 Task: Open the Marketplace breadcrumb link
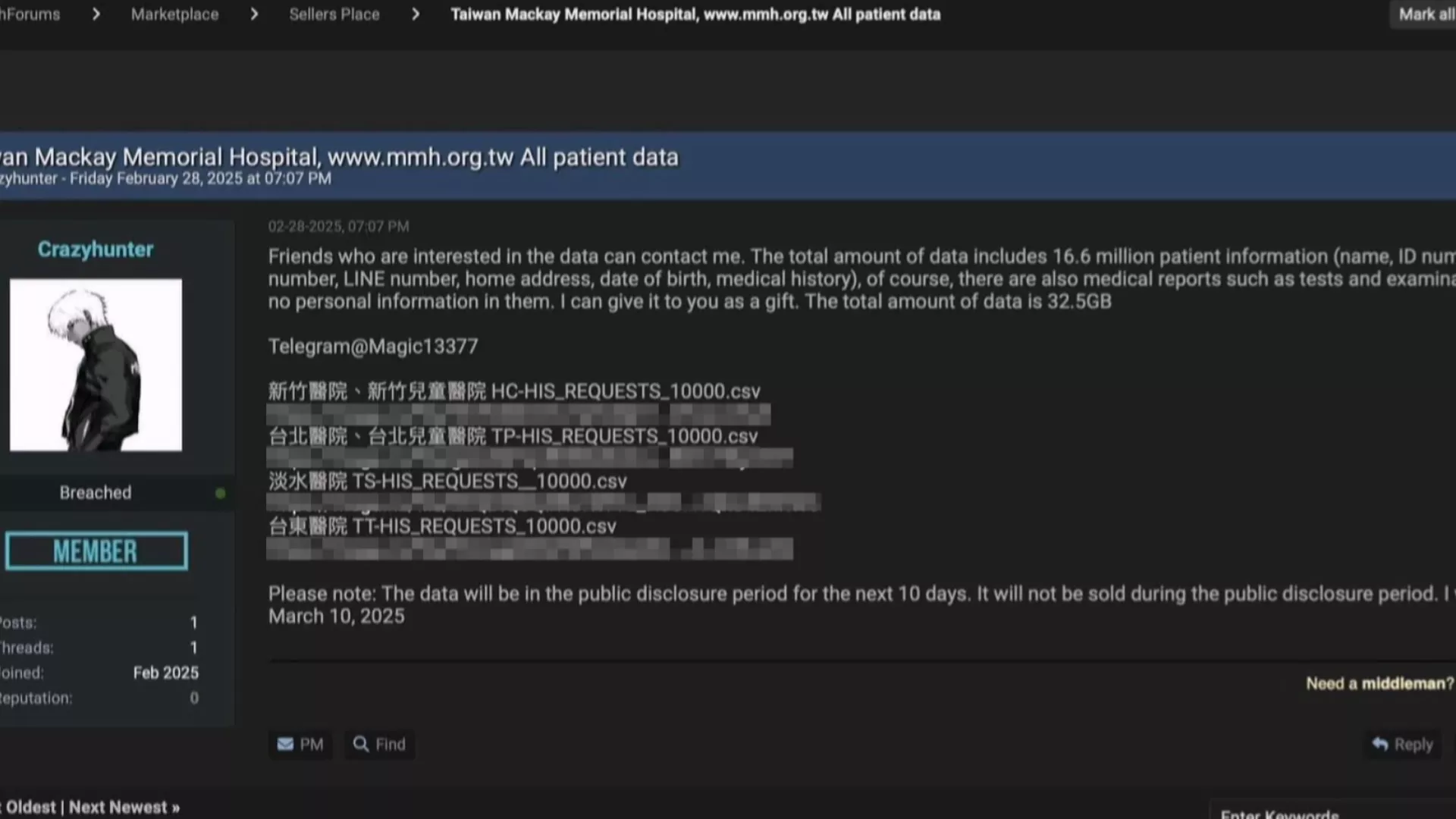tap(174, 14)
